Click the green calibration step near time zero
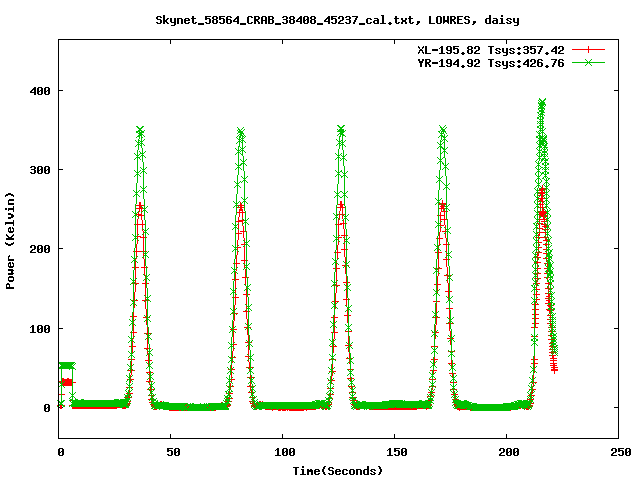The height and width of the screenshot is (480, 640). point(66,366)
